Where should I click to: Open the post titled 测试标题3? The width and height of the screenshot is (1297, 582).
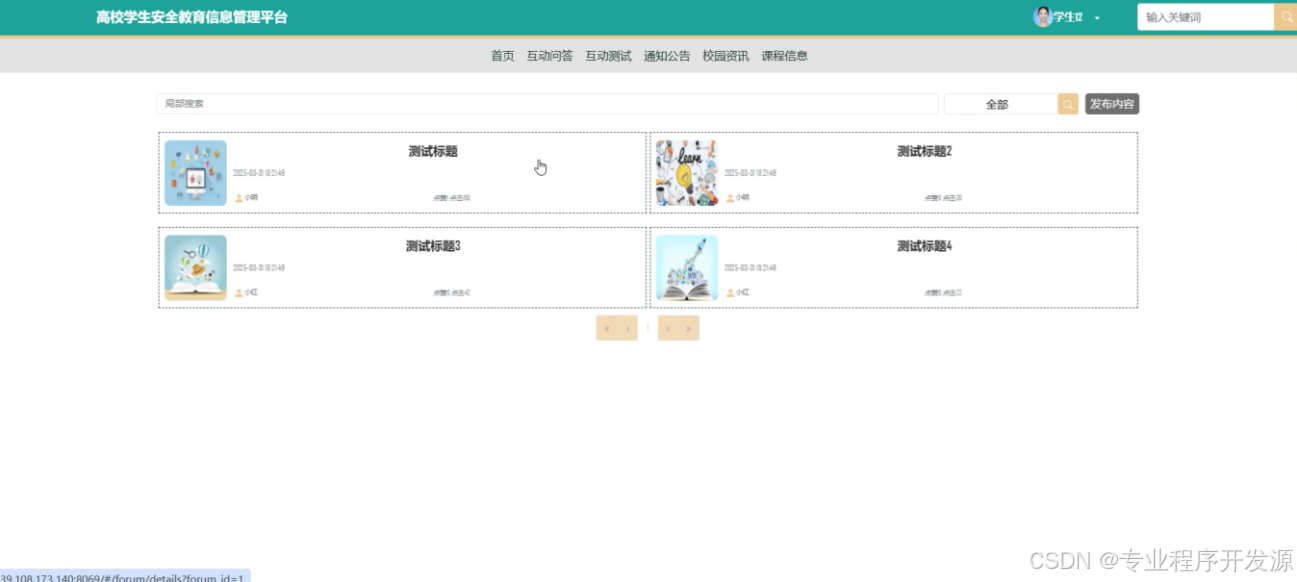click(433, 247)
